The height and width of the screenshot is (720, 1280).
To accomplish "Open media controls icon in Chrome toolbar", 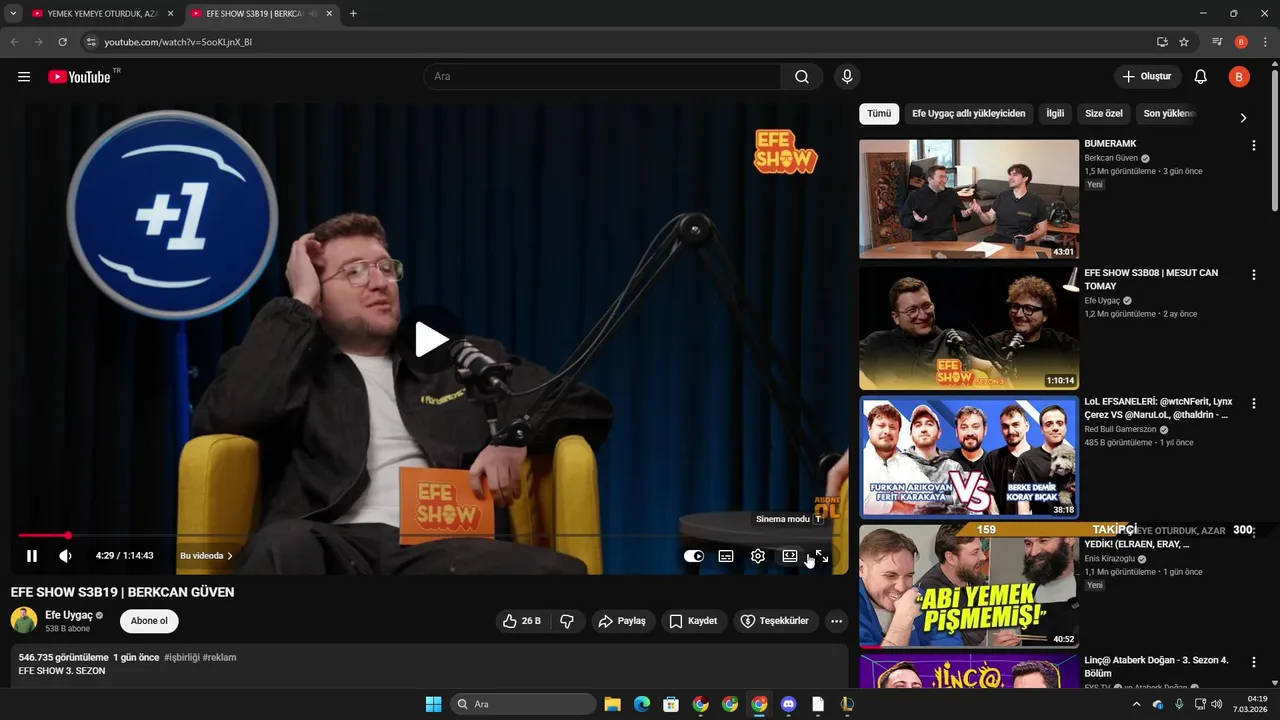I will pyautogui.click(x=1217, y=42).
